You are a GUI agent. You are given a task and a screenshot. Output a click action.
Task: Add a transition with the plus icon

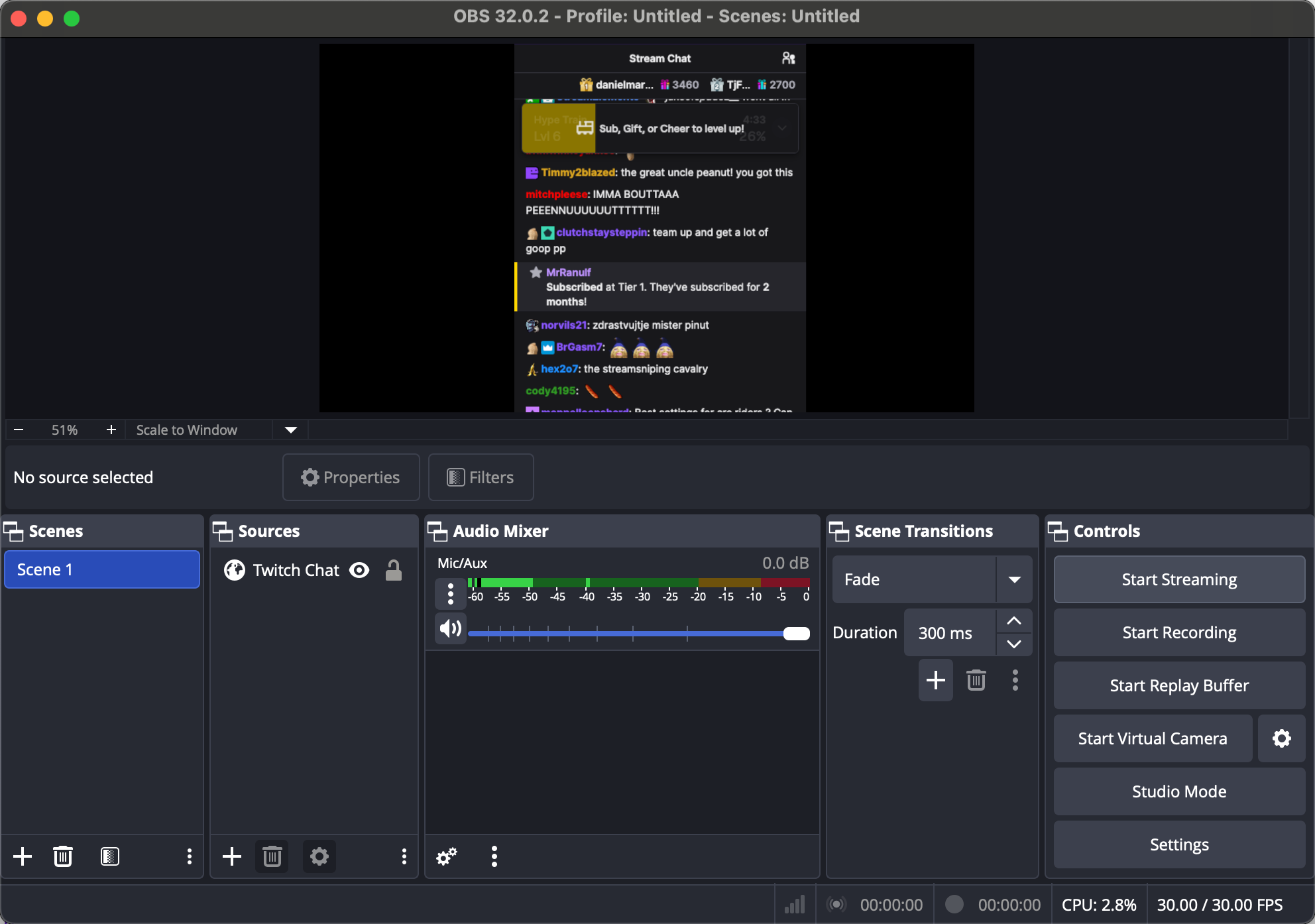pyautogui.click(x=935, y=680)
